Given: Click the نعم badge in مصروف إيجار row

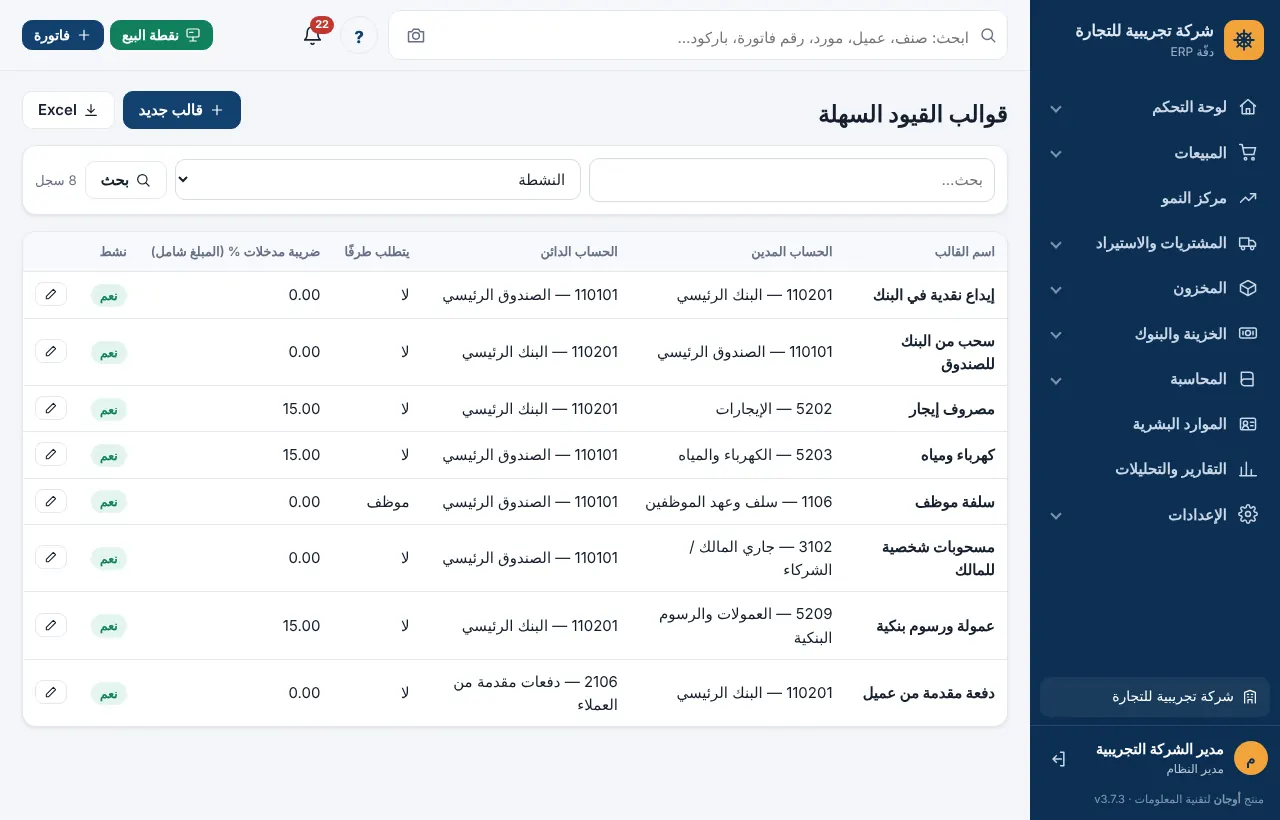Looking at the screenshot, I should (109, 409).
